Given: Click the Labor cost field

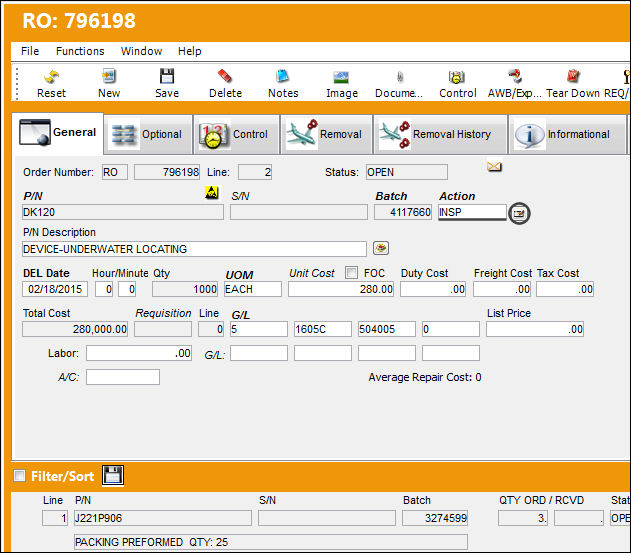Looking at the screenshot, I should [139, 353].
